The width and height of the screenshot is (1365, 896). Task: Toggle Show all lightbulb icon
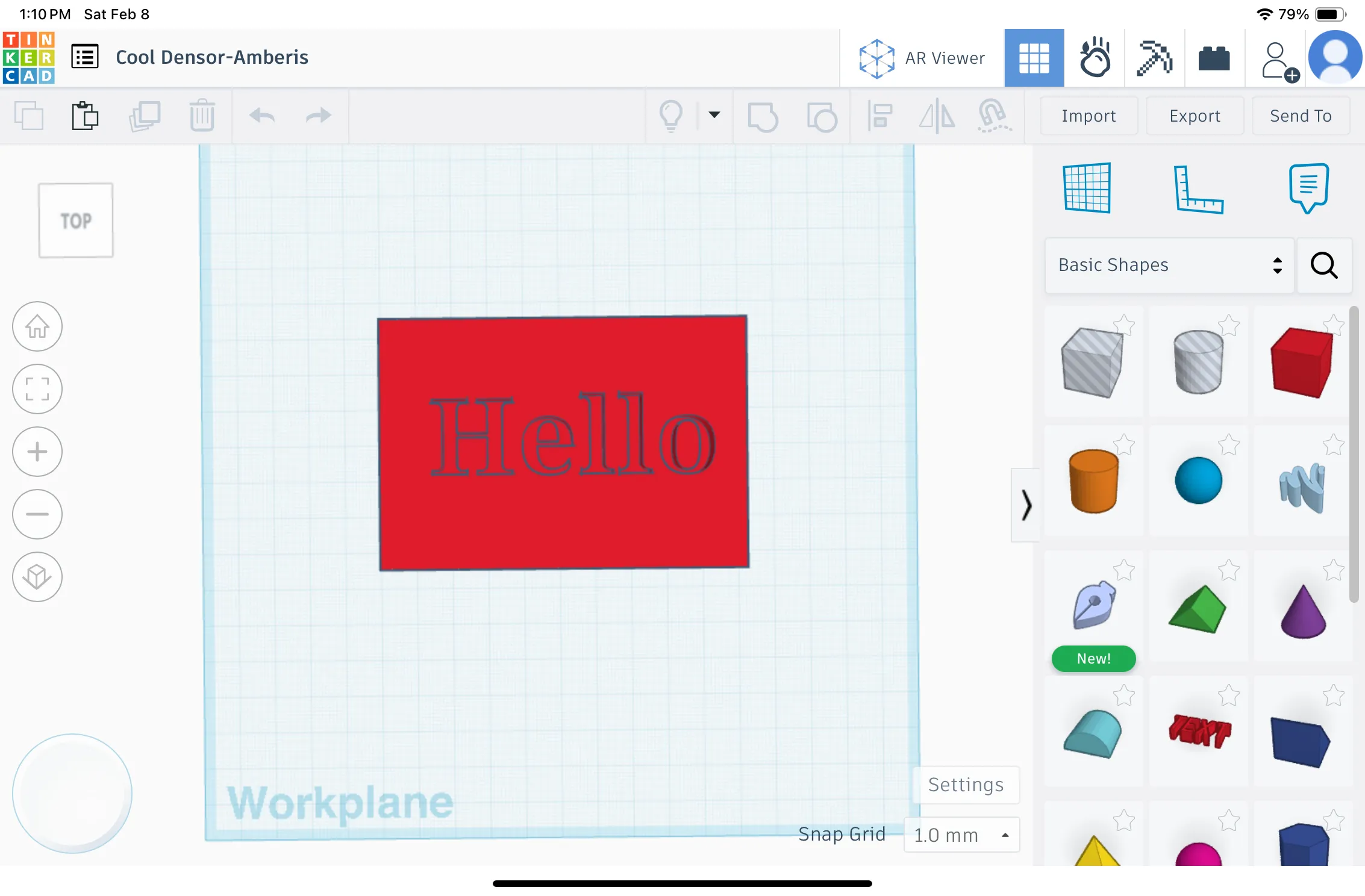(671, 116)
